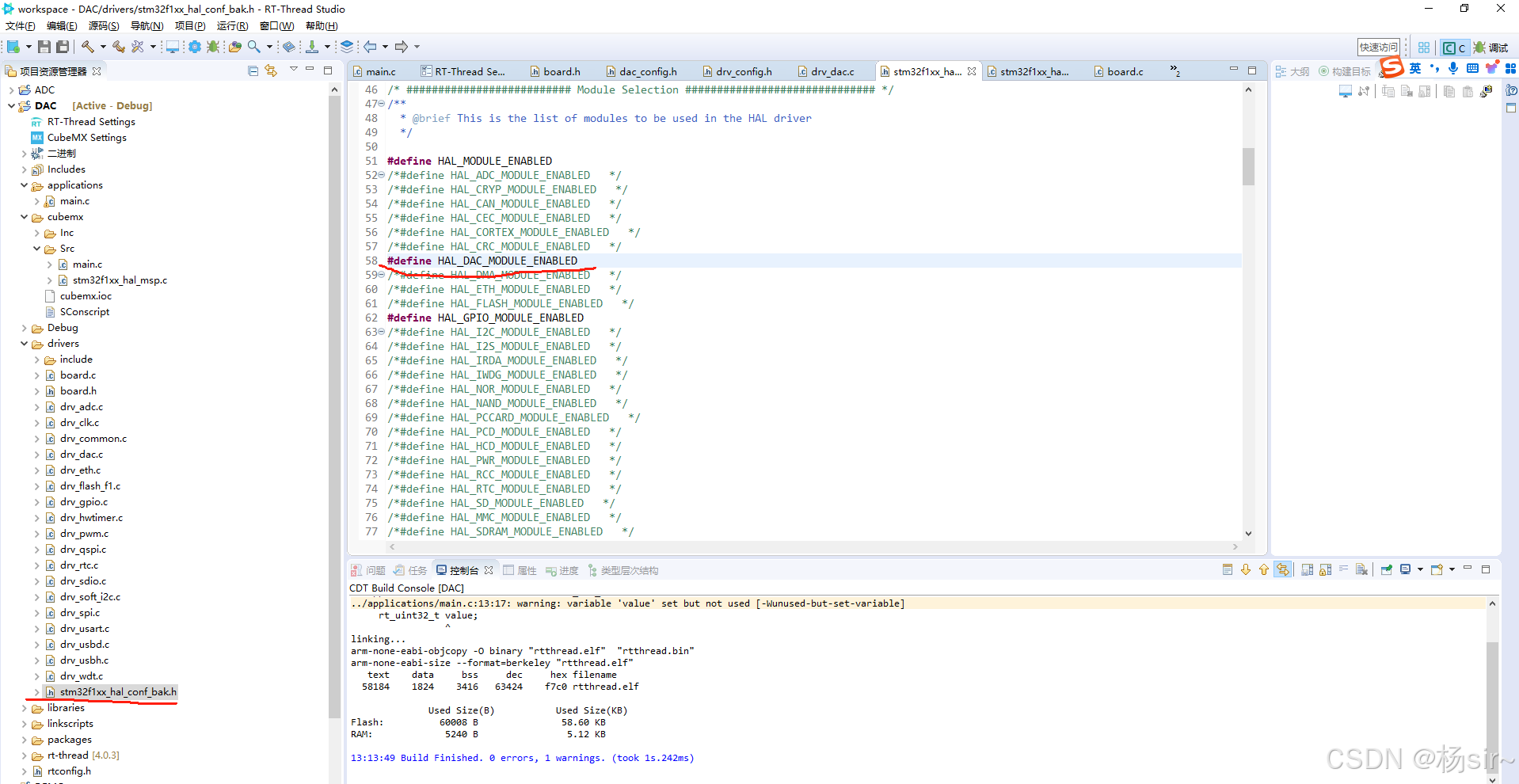Screen dimensions: 1519x784
Task: Switch to the main.c editor tab
Action: (381, 71)
